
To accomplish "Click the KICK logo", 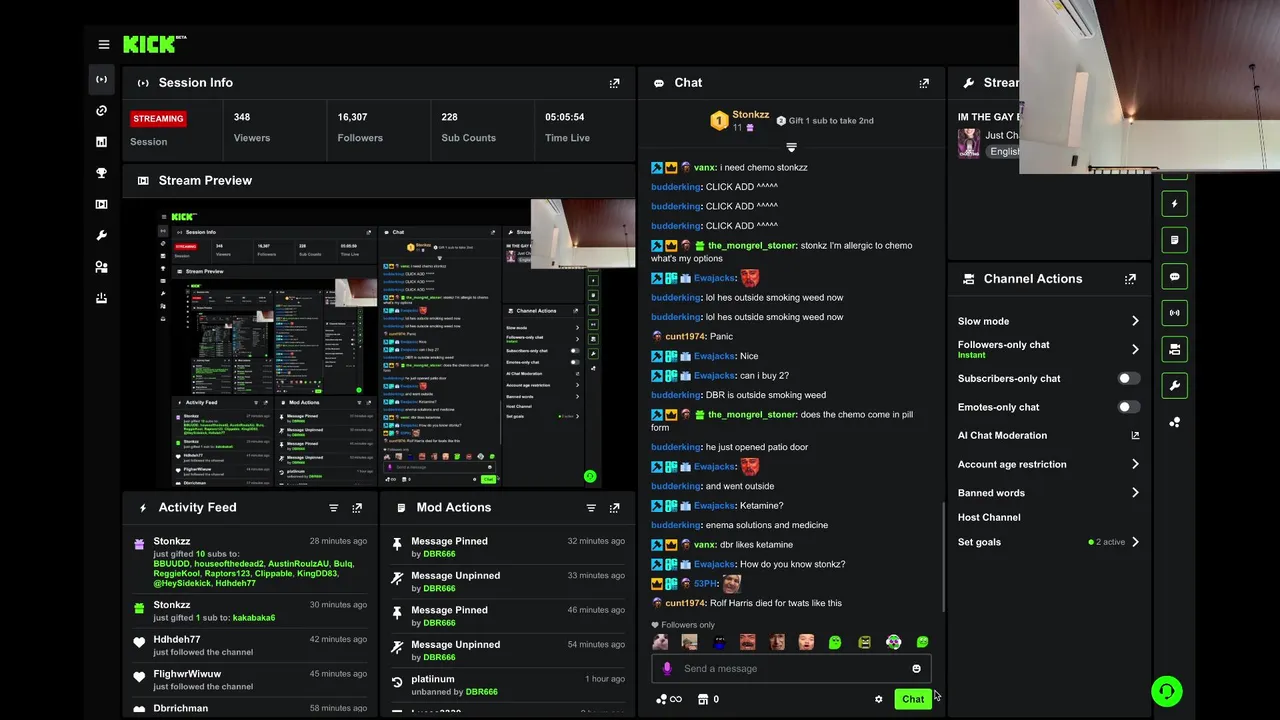I will [x=154, y=44].
